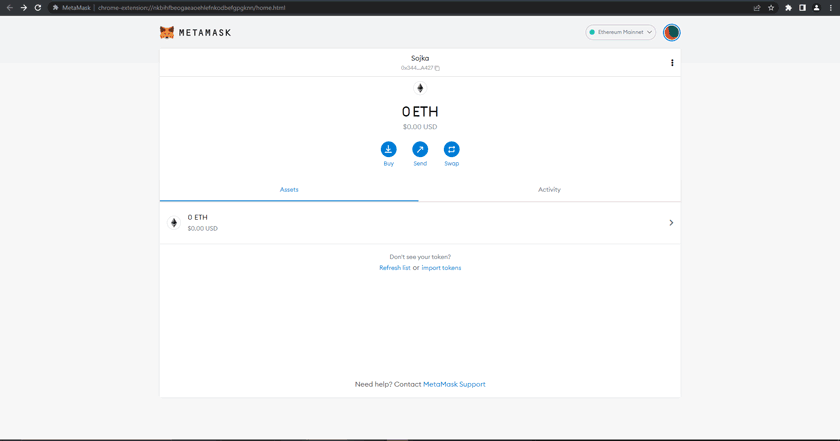Open the Chrome three-dot menu
This screenshot has height=441, width=840.
(x=831, y=8)
